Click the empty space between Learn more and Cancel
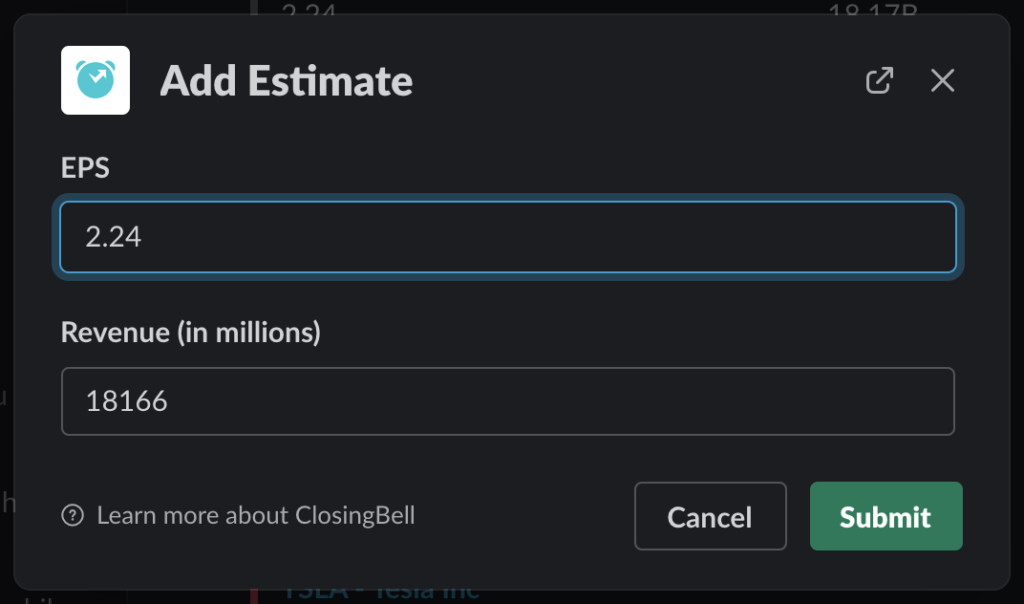 click(524, 516)
